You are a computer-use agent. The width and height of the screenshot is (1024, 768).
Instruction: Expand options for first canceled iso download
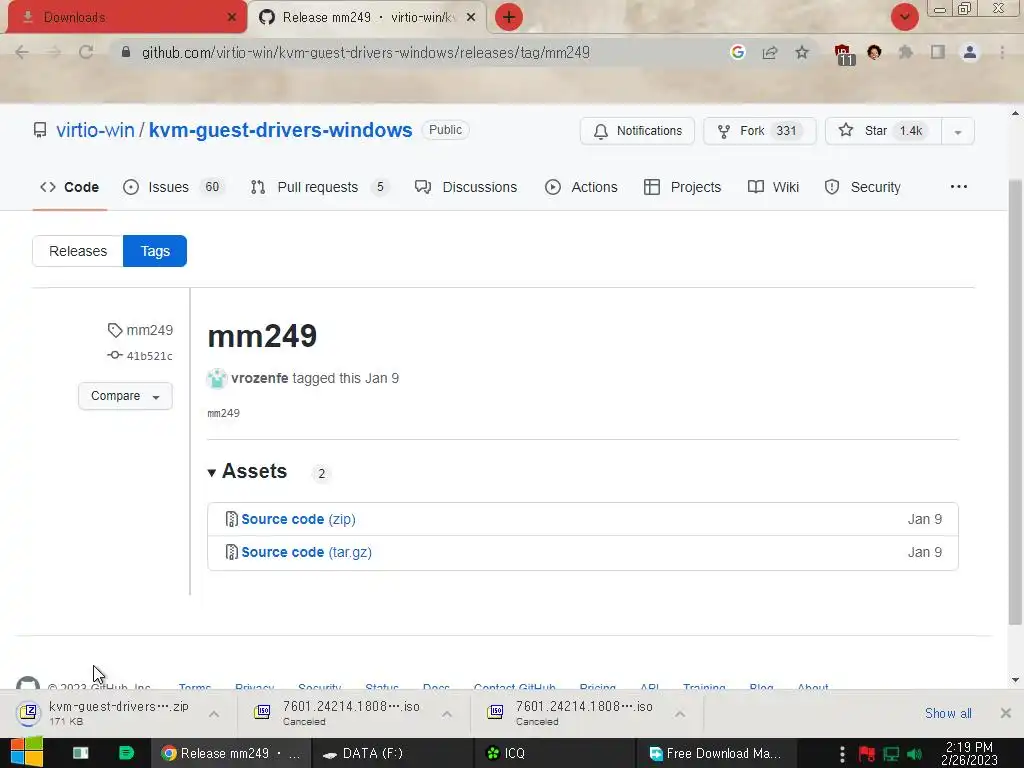pyautogui.click(x=447, y=714)
